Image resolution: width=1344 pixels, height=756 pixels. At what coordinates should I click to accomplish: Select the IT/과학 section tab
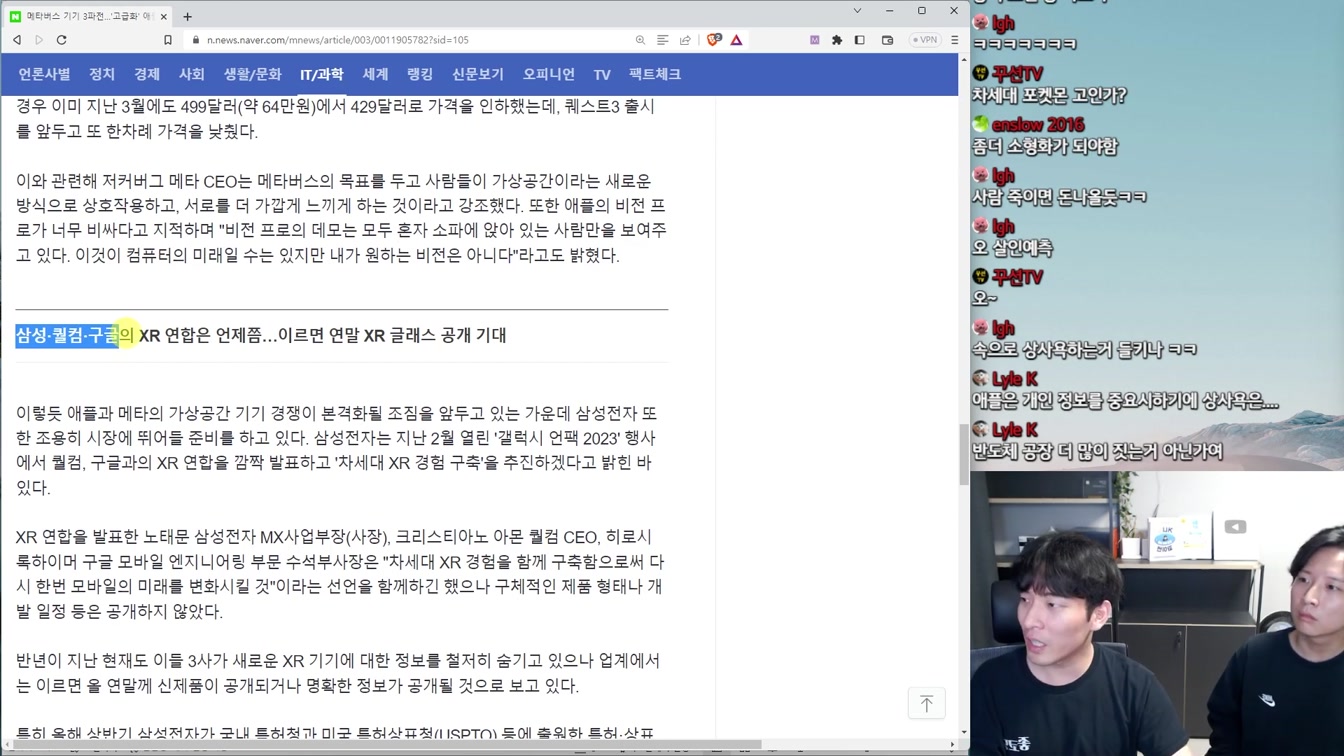pos(322,74)
